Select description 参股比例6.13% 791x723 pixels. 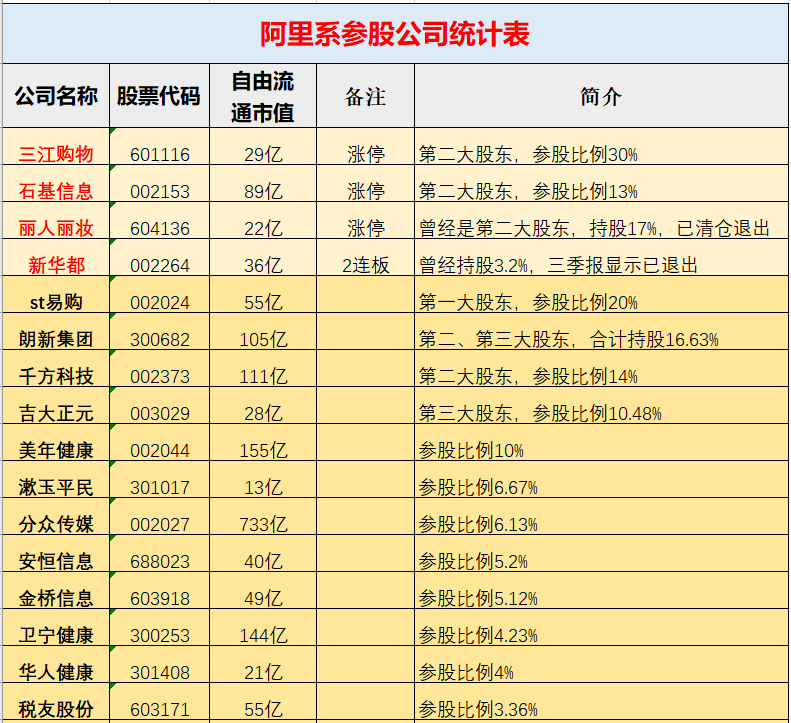point(601,516)
